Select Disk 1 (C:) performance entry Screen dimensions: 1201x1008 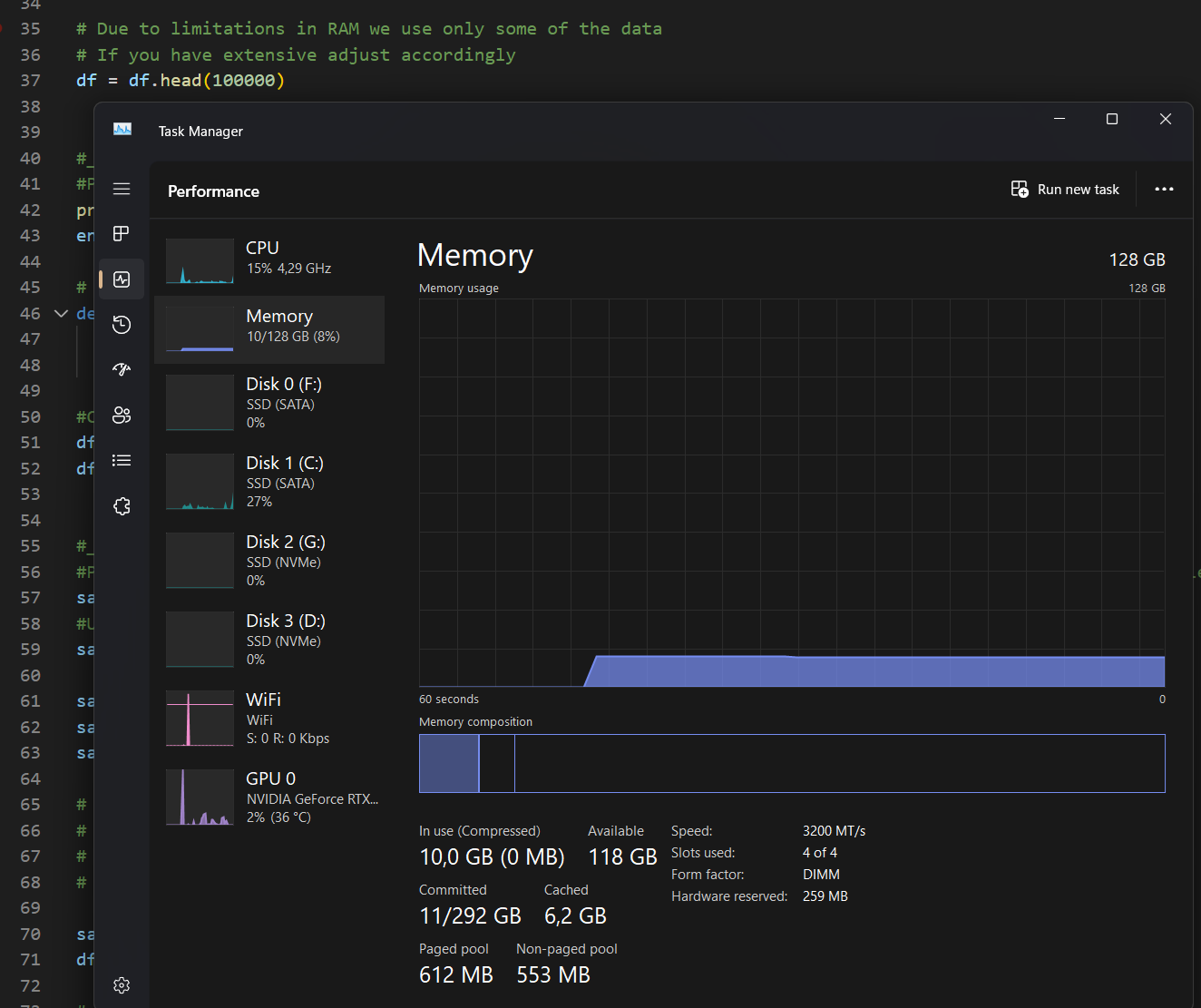269,482
